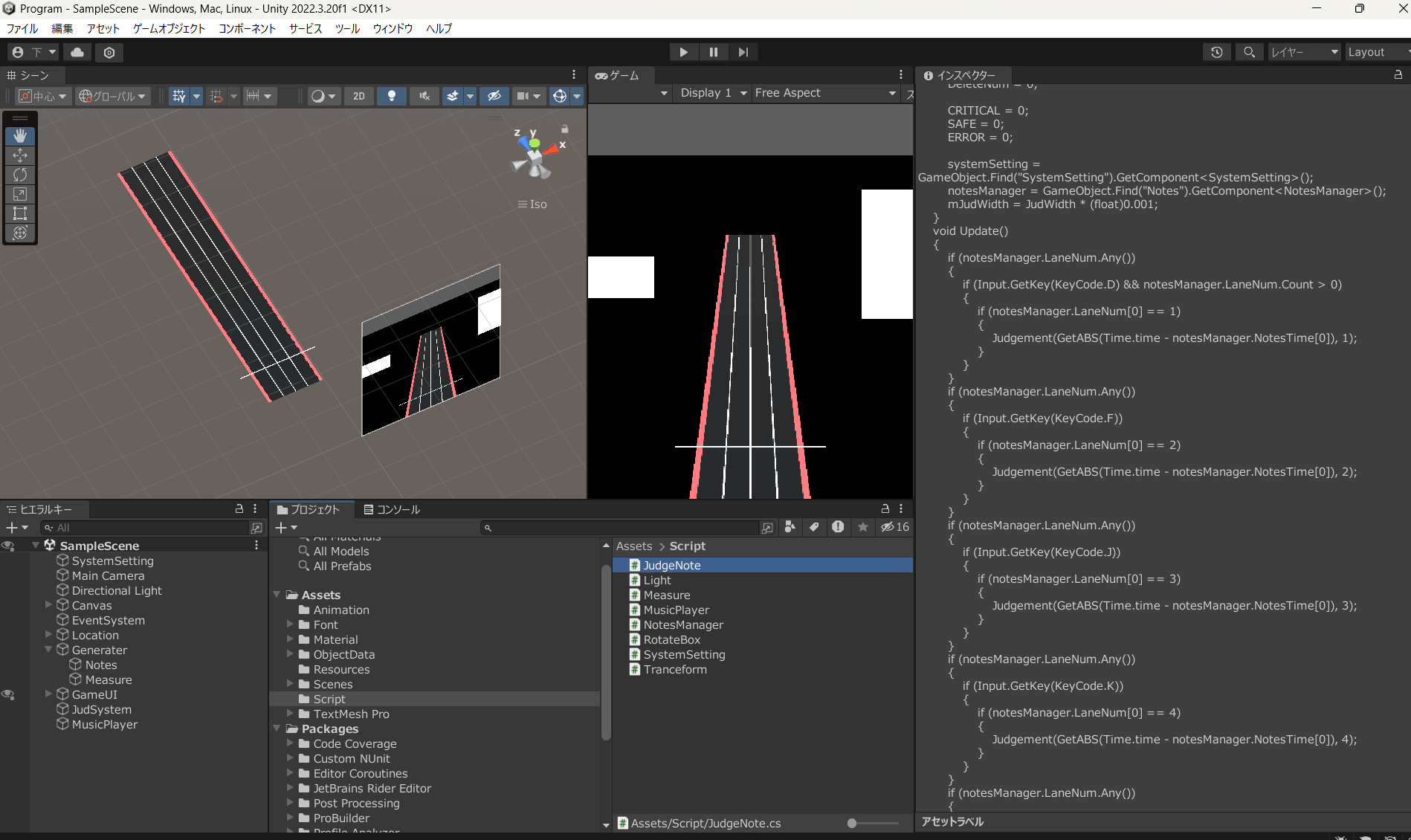Select the Scale tool
This screenshot has height=840, width=1411.
tap(20, 194)
